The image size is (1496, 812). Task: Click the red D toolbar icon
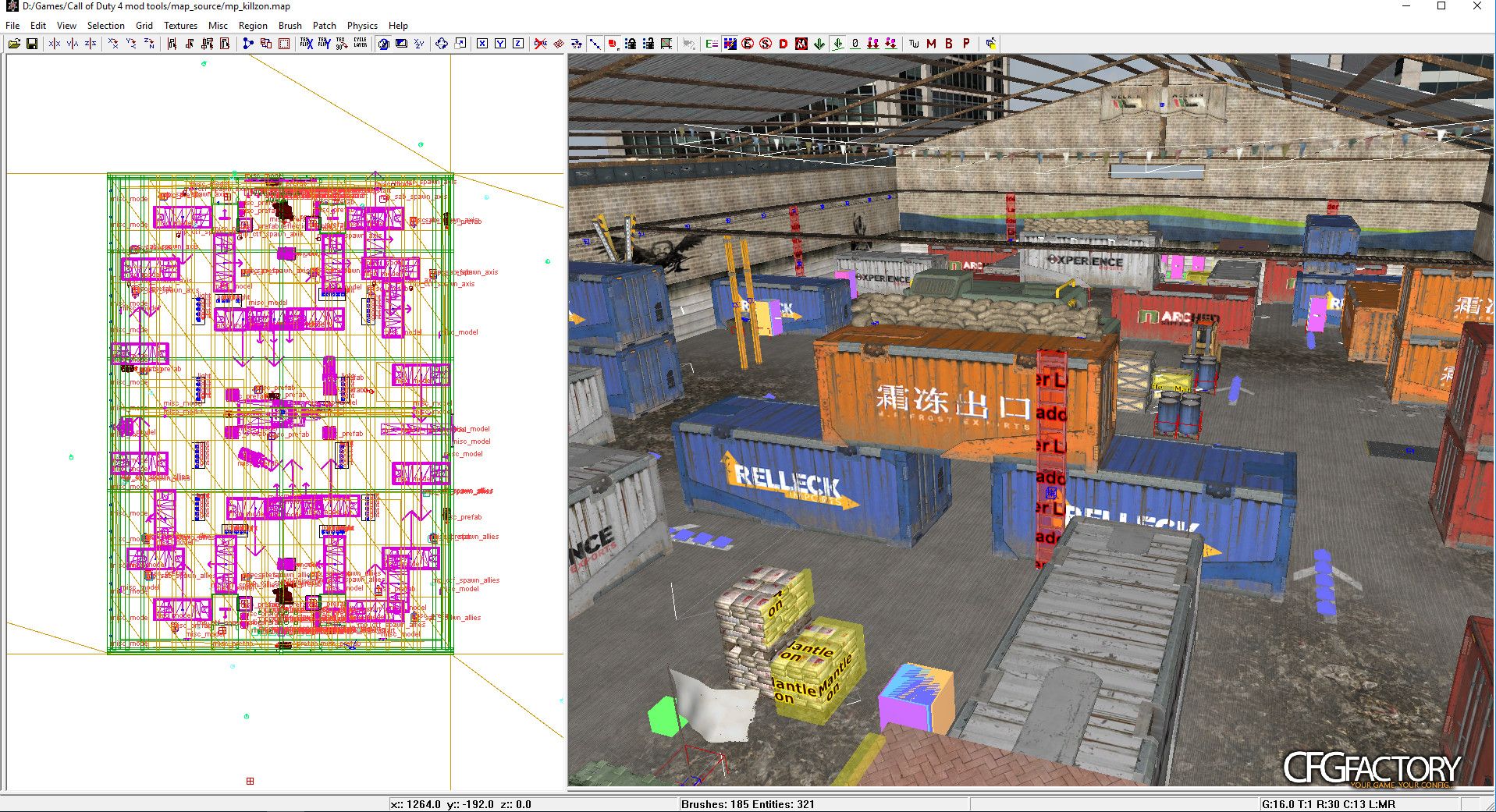[784, 44]
